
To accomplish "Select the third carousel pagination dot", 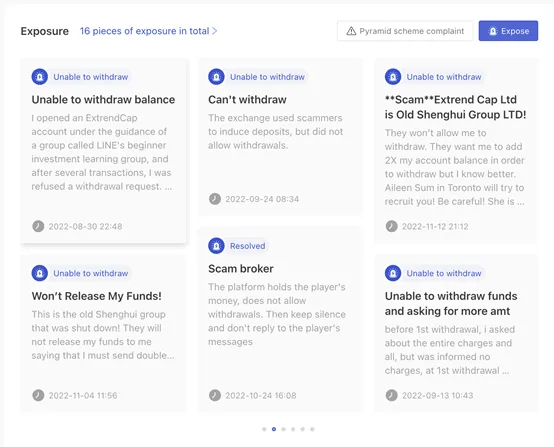I will pyautogui.click(x=283, y=429).
